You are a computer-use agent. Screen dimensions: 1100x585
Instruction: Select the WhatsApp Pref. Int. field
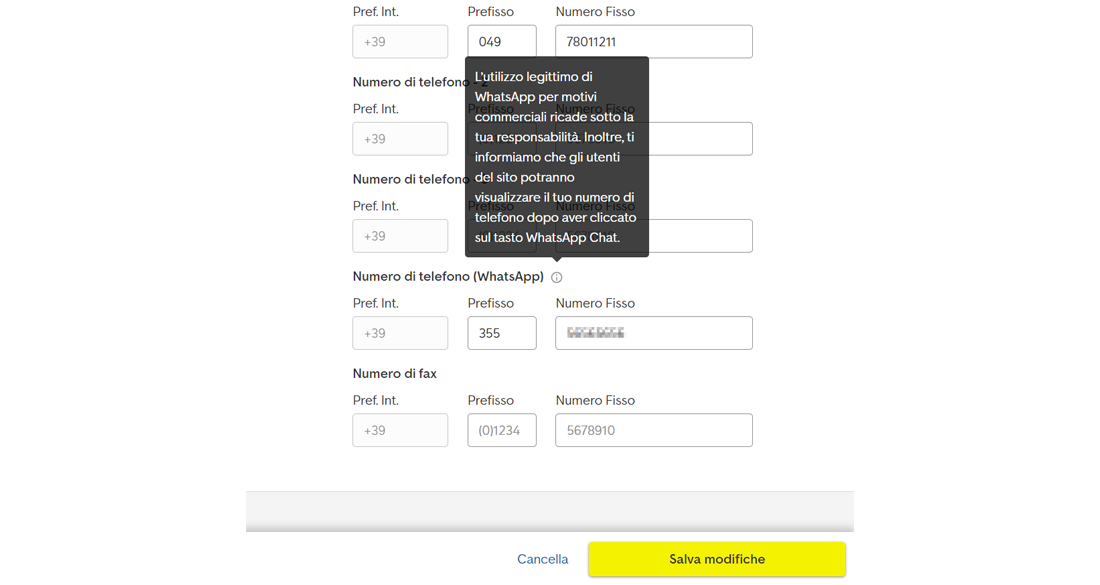pyautogui.click(x=400, y=333)
